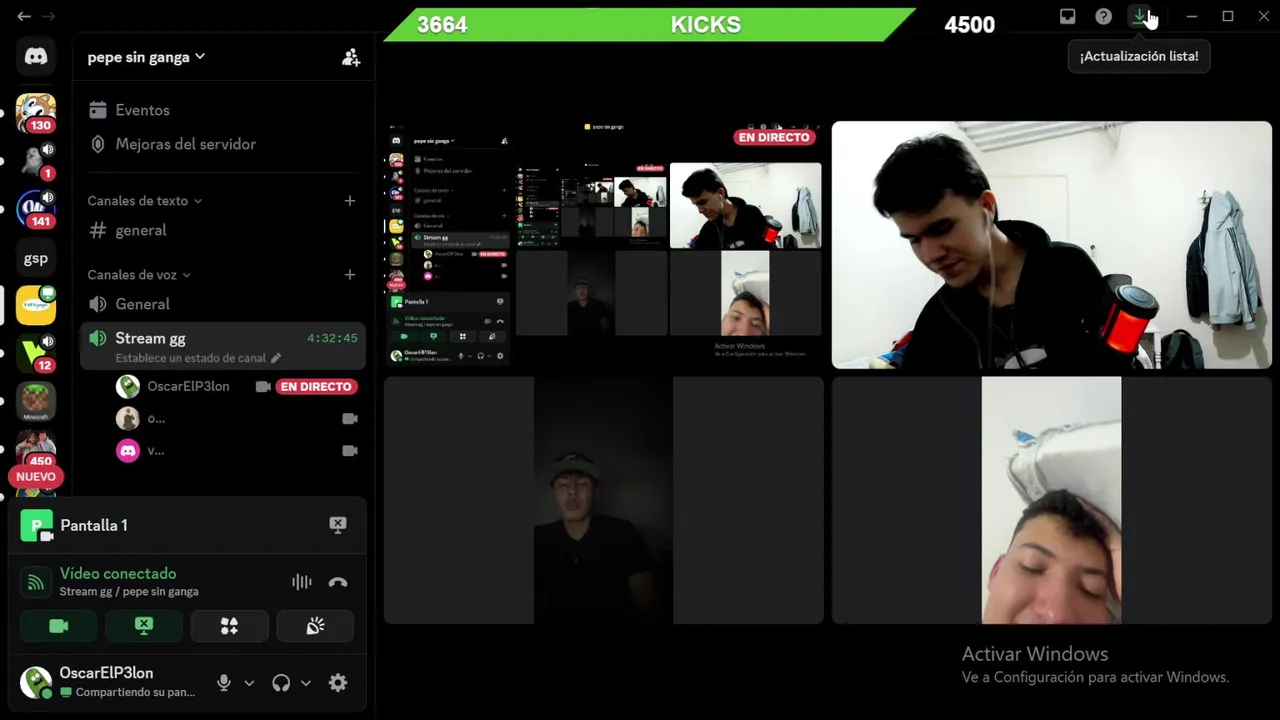Screen dimensions: 1280x720
Task: Open the Pantalla 1 stream
Action: click(93, 525)
